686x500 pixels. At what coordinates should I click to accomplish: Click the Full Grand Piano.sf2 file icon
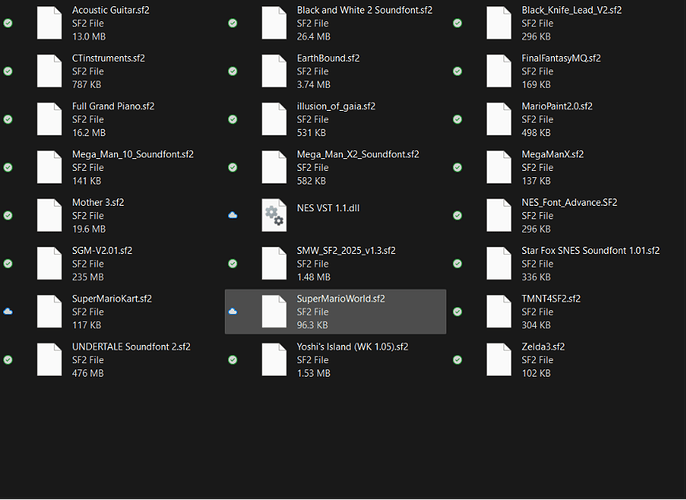tap(49, 119)
